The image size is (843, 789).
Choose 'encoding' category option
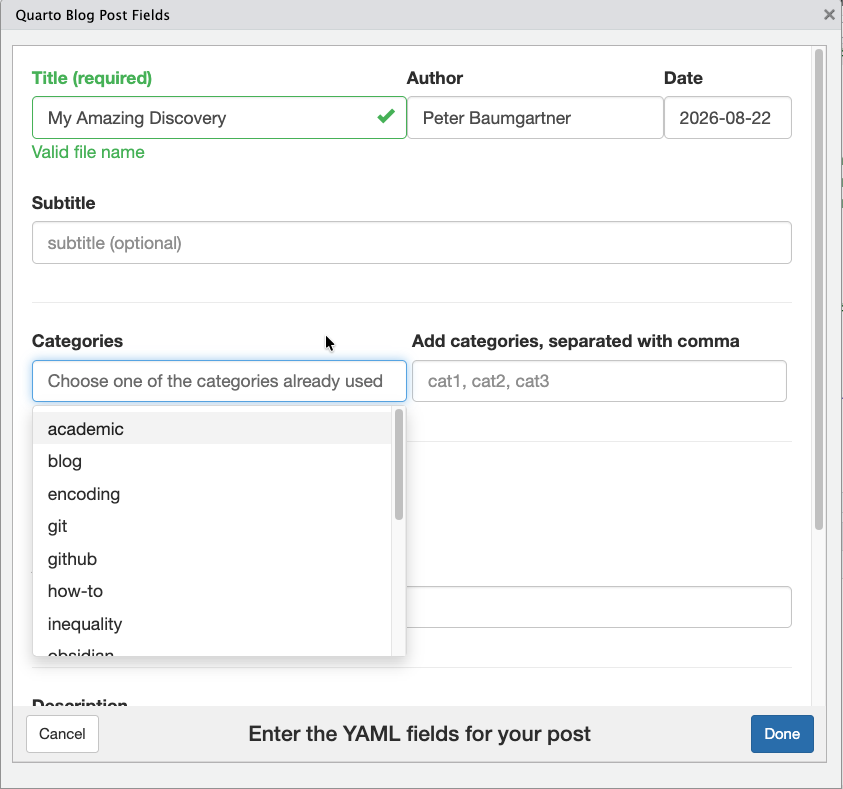coord(212,494)
